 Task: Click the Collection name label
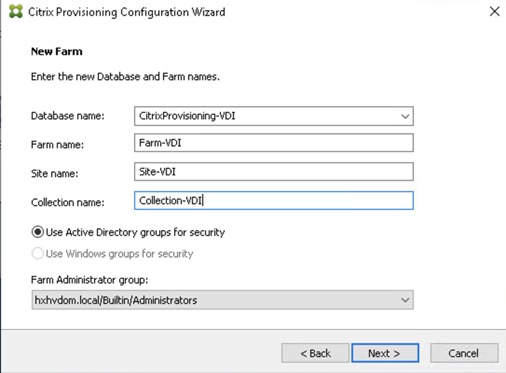pos(68,203)
